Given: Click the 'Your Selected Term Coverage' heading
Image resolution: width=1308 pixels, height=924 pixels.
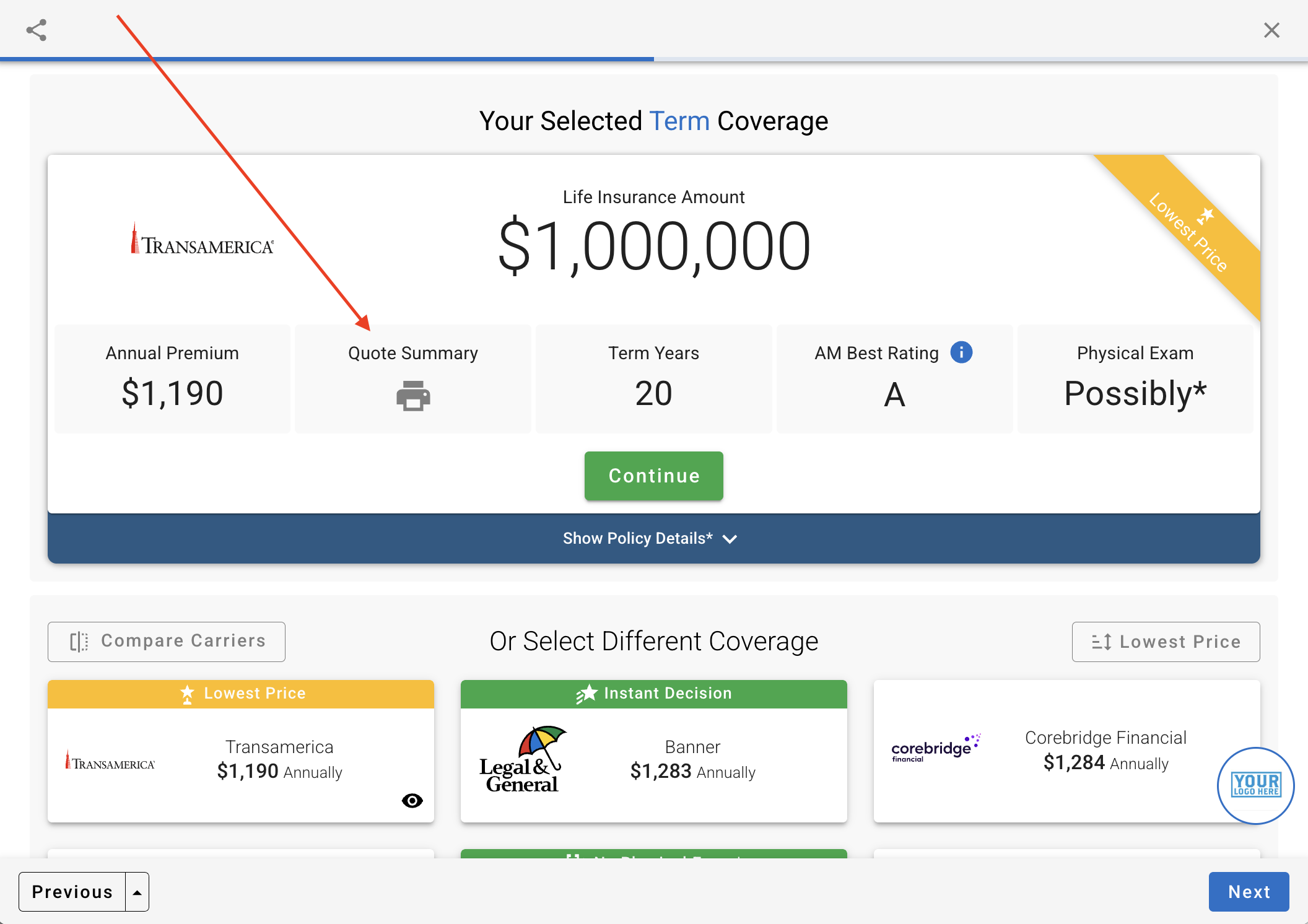Looking at the screenshot, I should click(x=653, y=121).
